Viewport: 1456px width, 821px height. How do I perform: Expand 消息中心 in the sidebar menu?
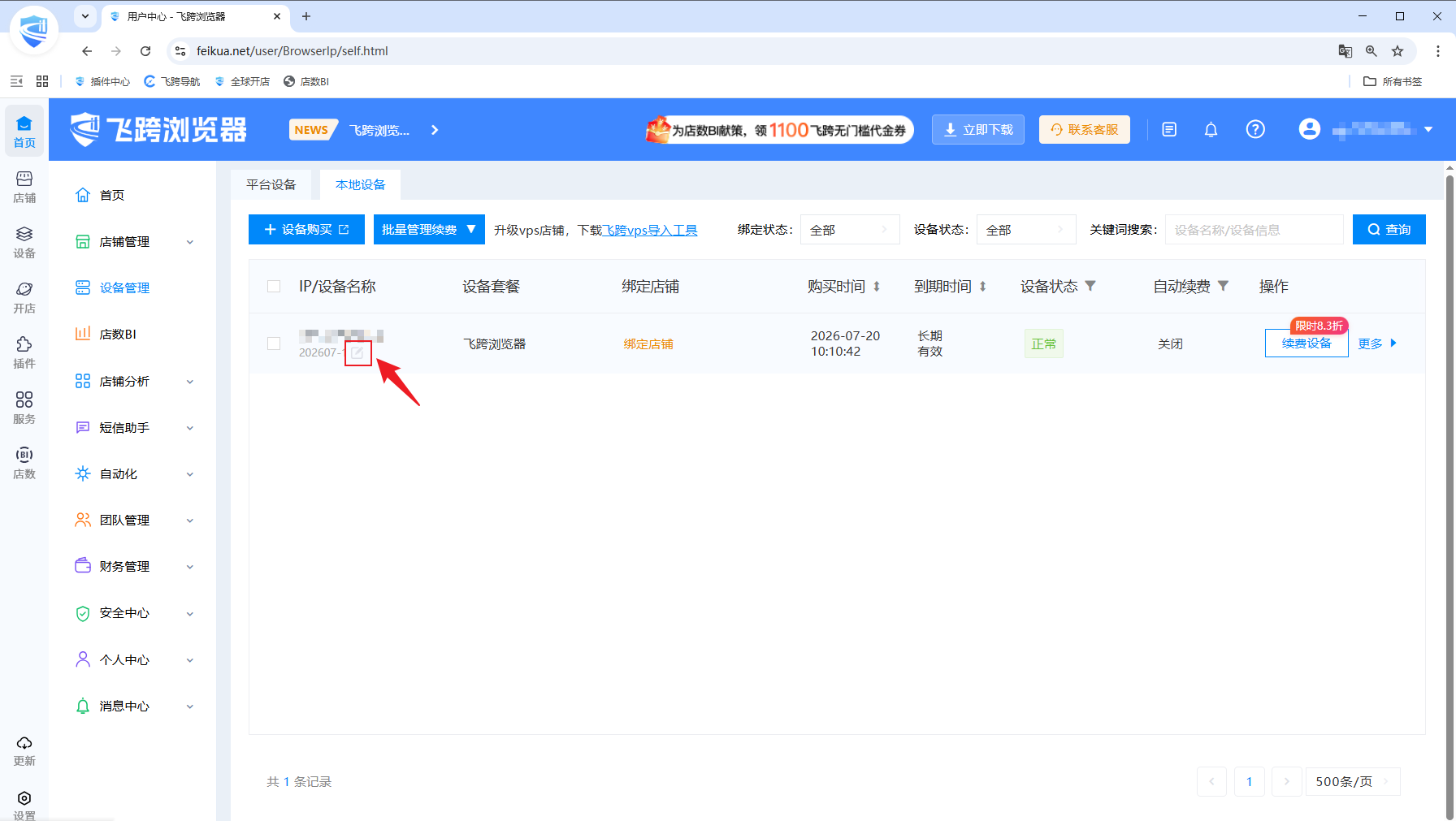pyautogui.click(x=135, y=706)
